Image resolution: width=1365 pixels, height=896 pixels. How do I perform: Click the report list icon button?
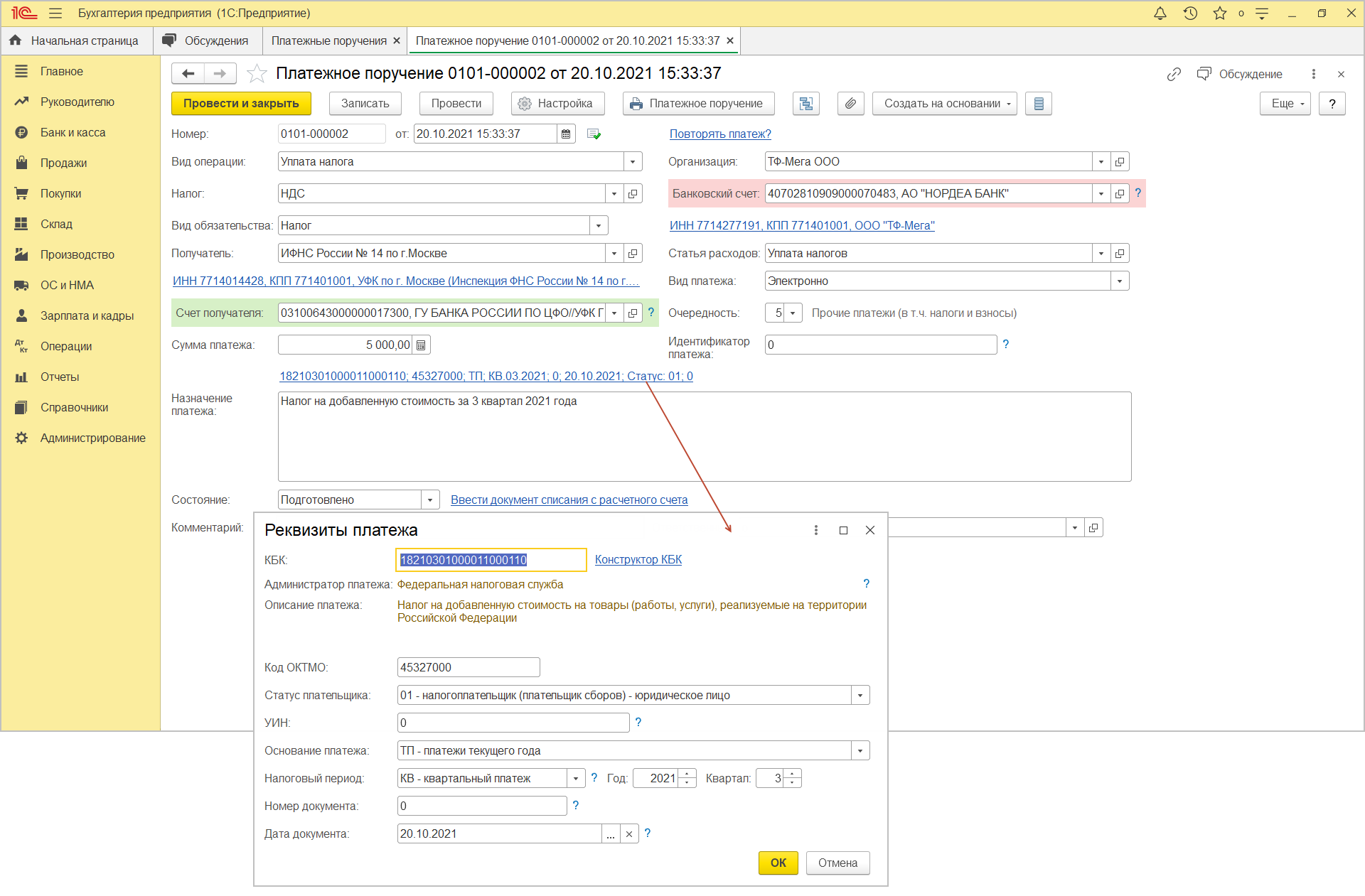pyautogui.click(x=1039, y=104)
